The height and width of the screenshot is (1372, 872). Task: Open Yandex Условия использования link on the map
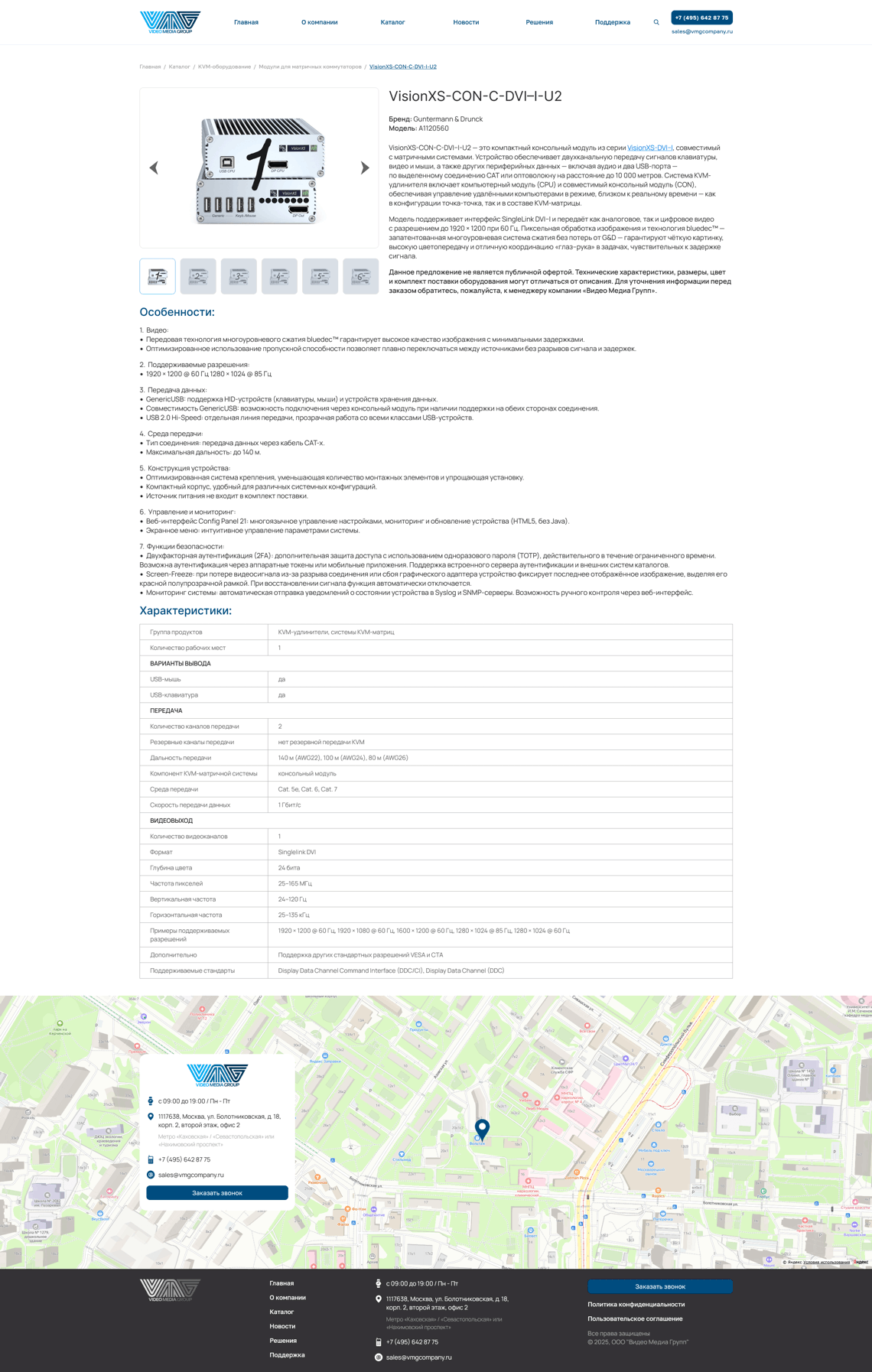pos(826,1262)
